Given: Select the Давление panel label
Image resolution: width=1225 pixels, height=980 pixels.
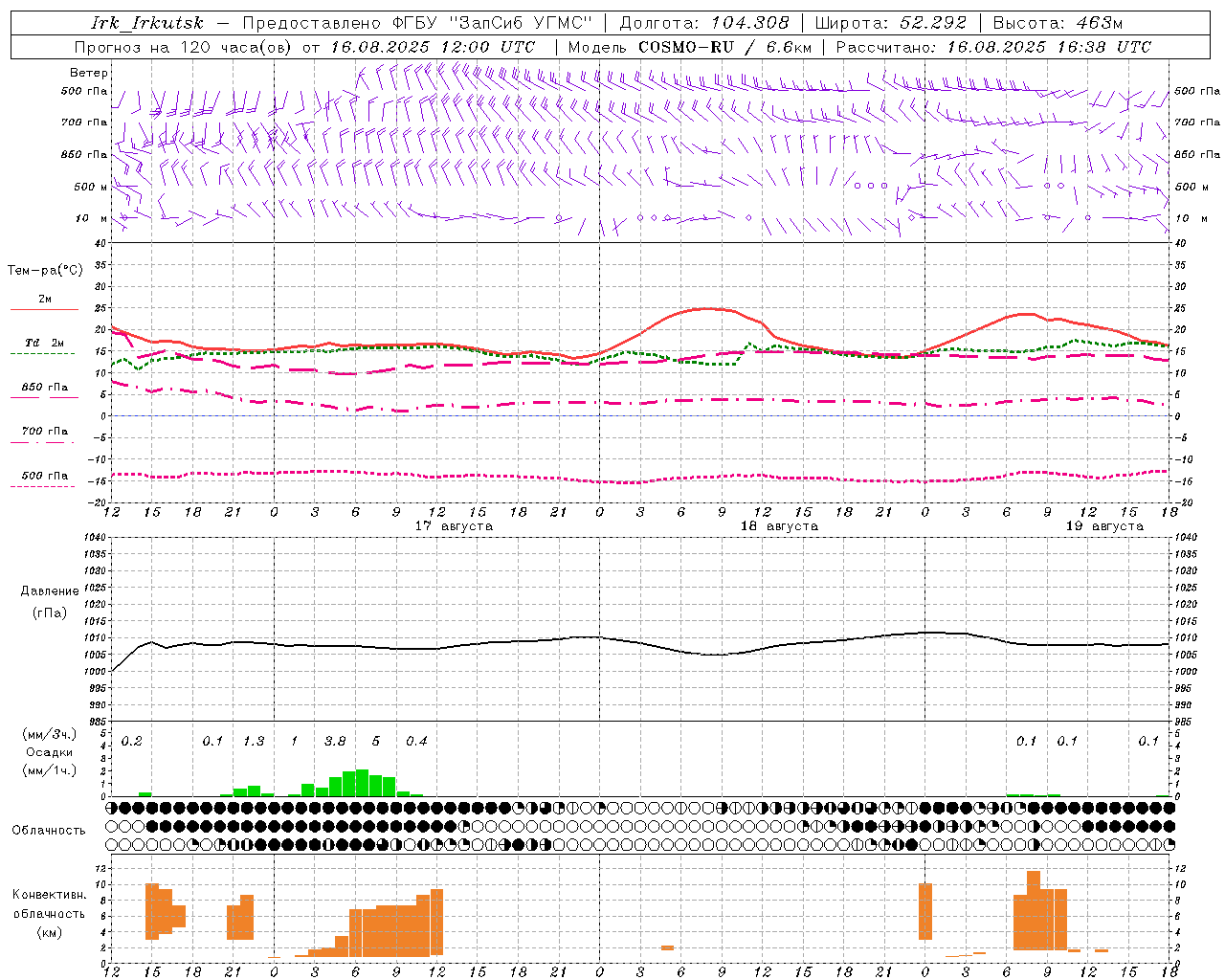Looking at the screenshot, I should click(x=50, y=591).
